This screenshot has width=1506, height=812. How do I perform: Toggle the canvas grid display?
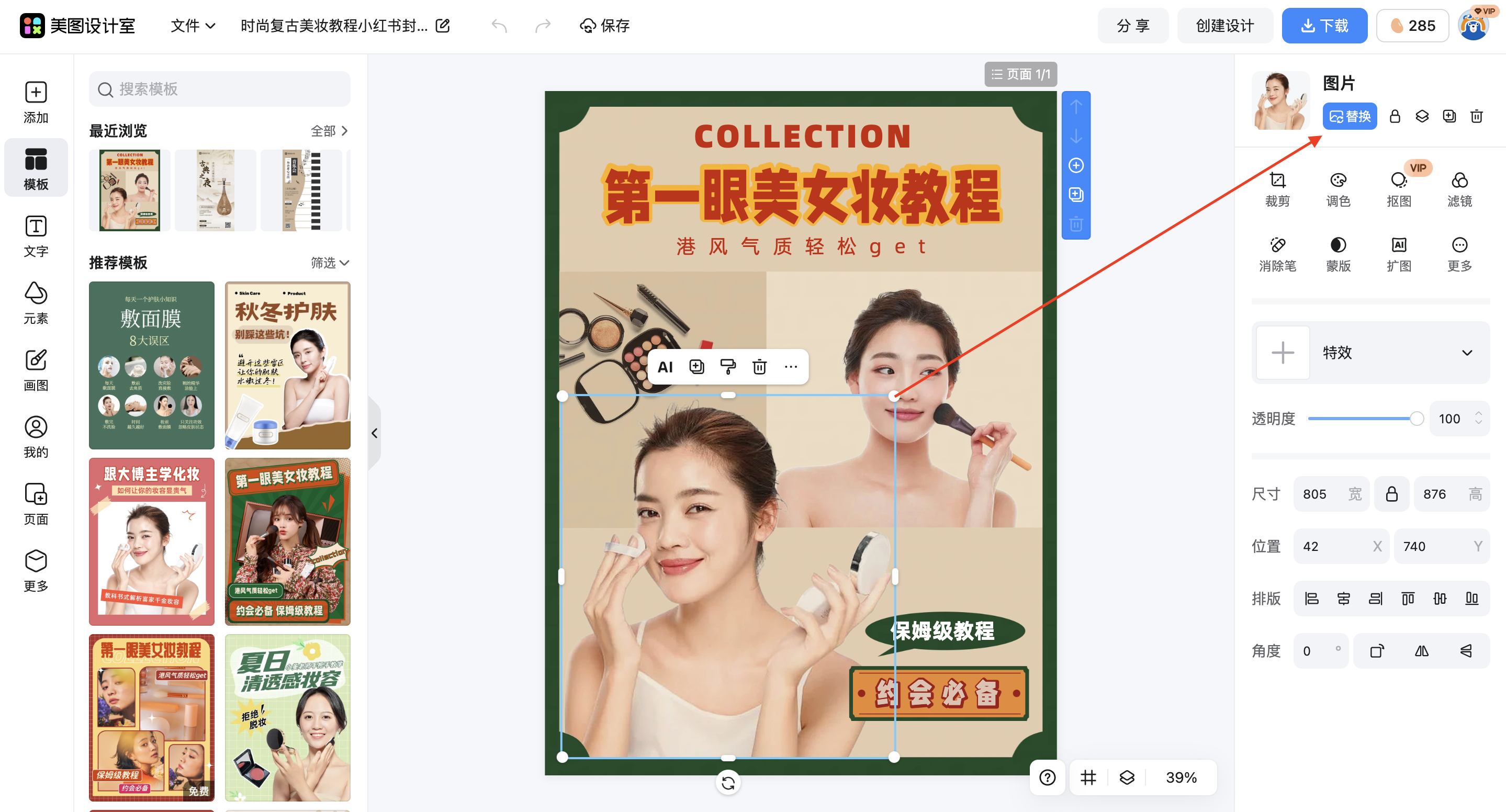[x=1088, y=777]
